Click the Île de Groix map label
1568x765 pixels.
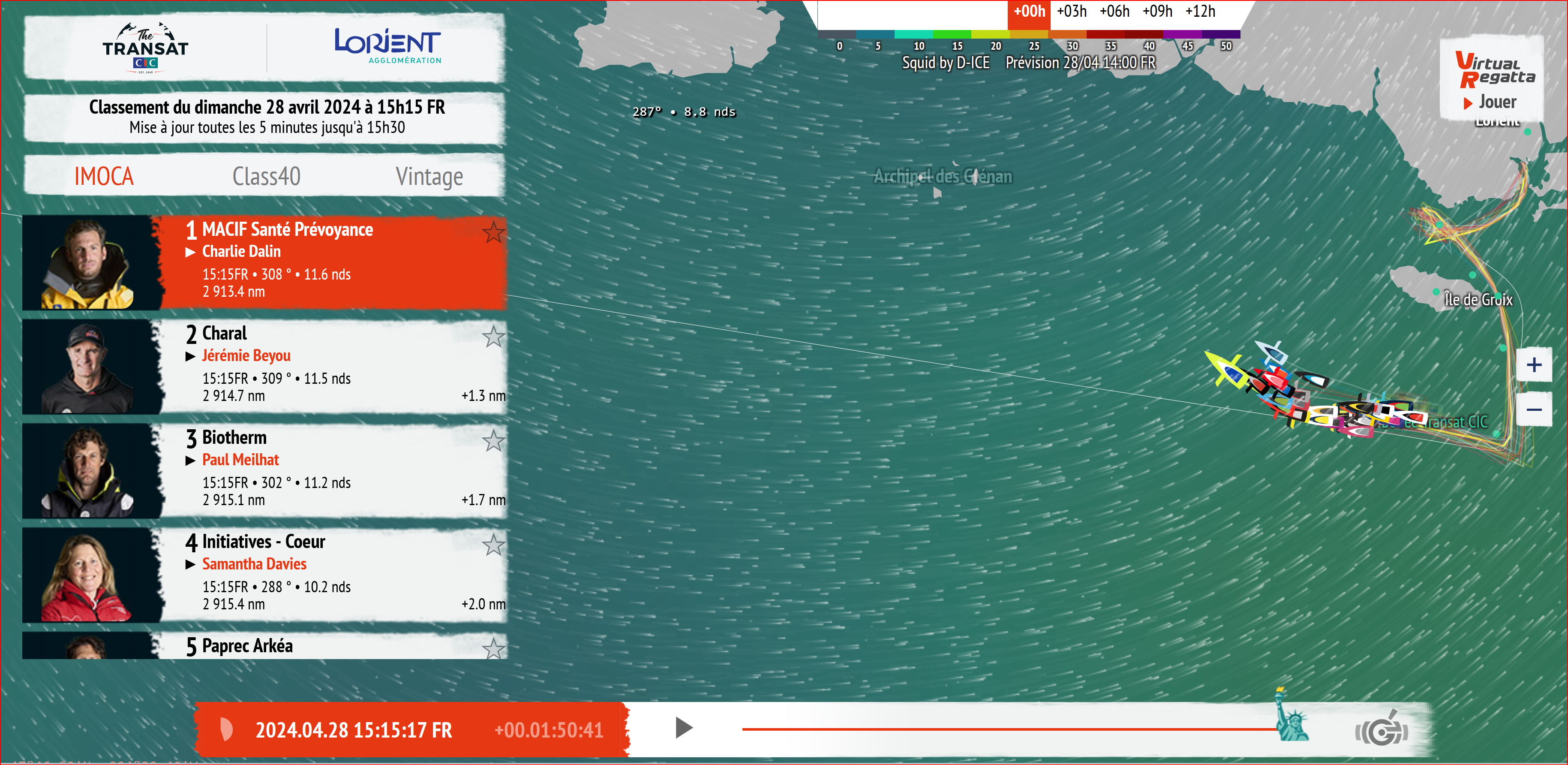click(1478, 300)
